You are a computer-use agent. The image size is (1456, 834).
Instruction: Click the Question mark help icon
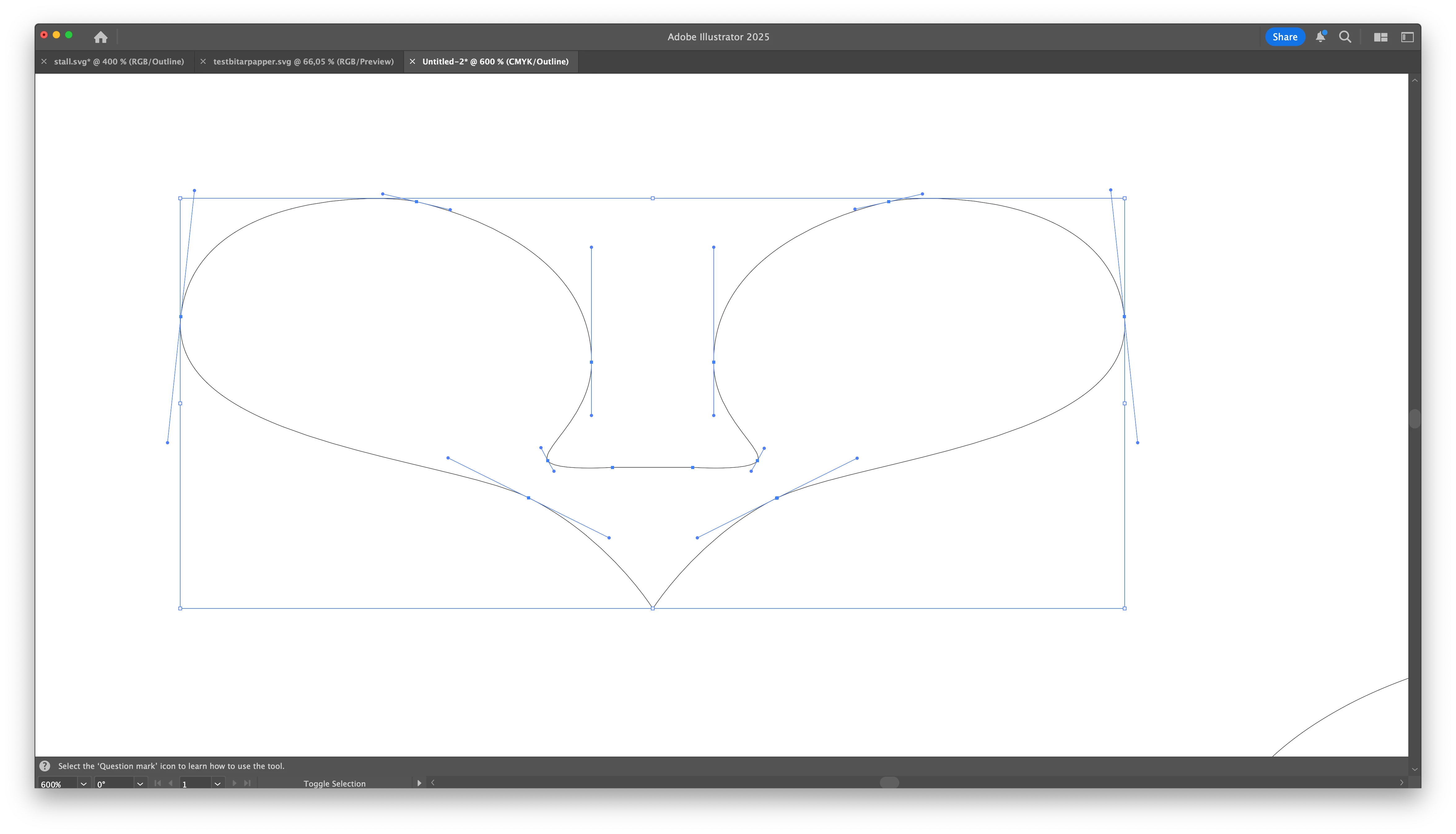(x=45, y=766)
